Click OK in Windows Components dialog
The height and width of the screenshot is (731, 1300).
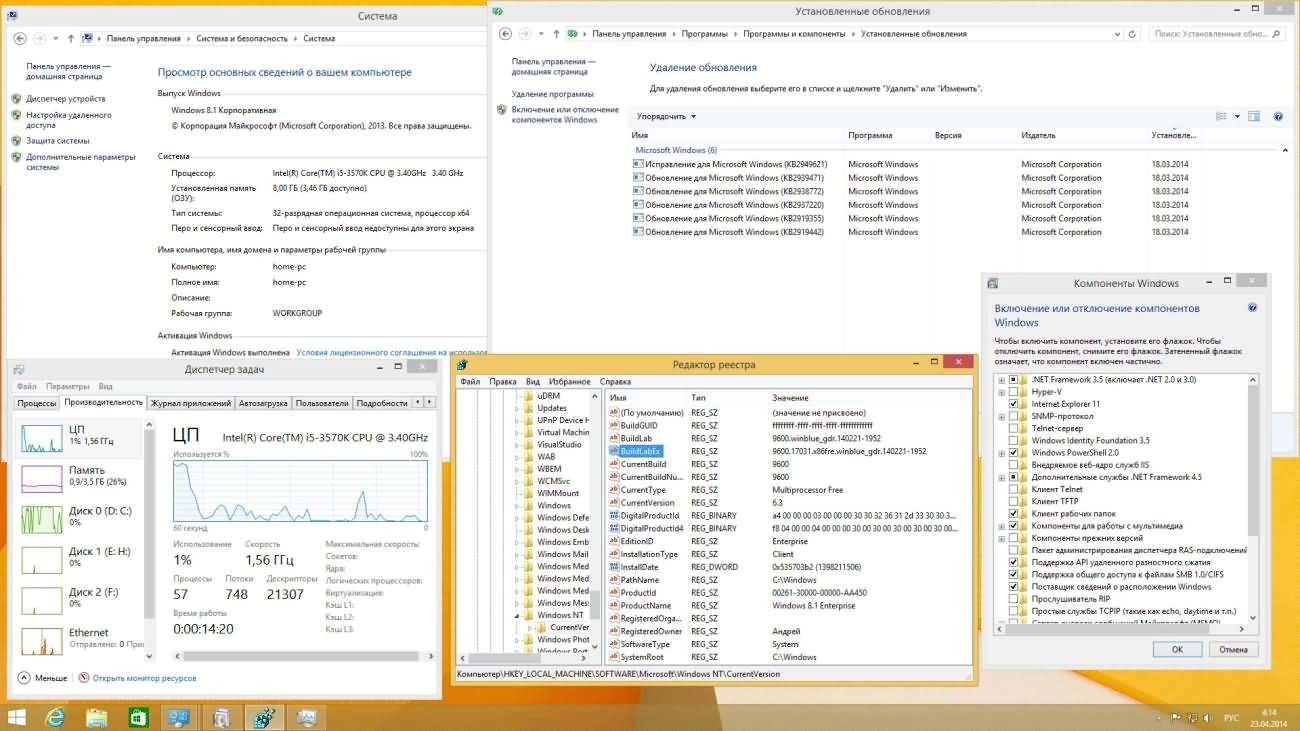coord(1177,649)
